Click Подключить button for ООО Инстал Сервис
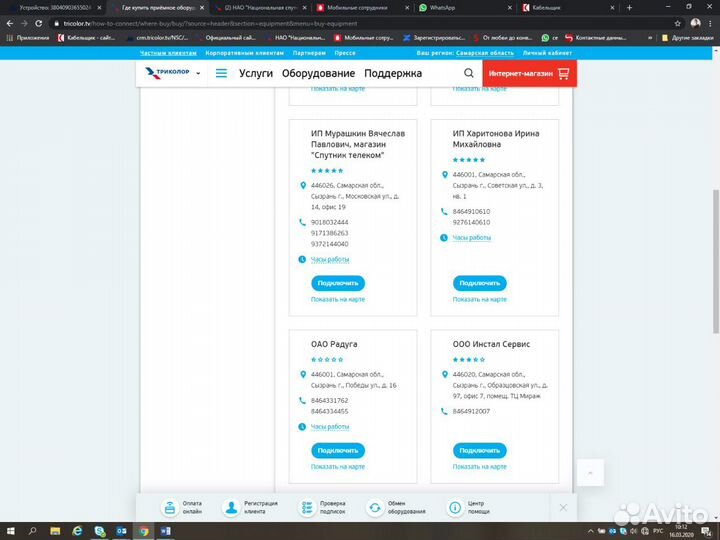This screenshot has height=540, width=720. point(480,451)
